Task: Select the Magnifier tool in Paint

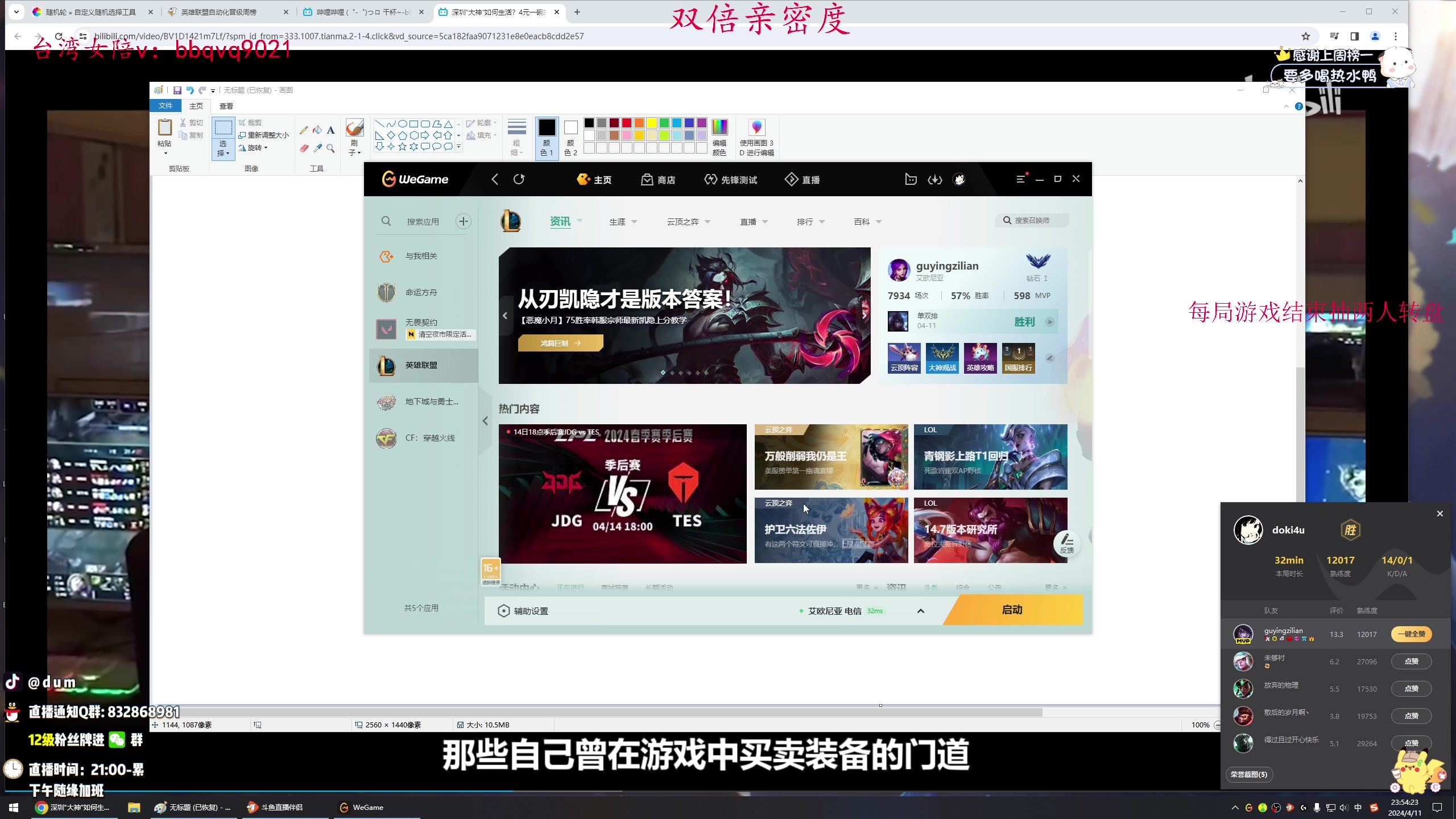Action: [x=330, y=148]
